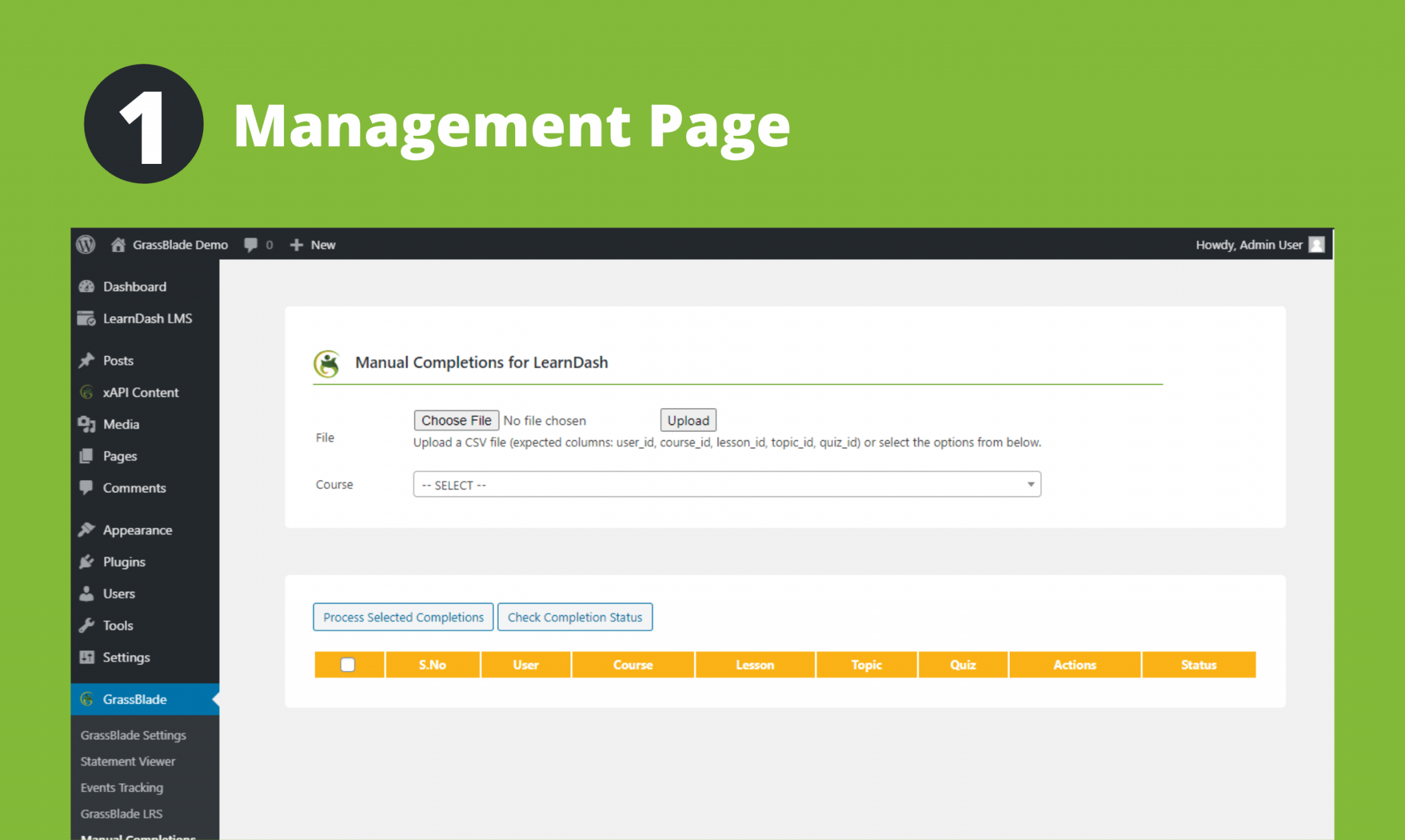Click the Users sidebar icon
The height and width of the screenshot is (840, 1405).
pyautogui.click(x=87, y=593)
